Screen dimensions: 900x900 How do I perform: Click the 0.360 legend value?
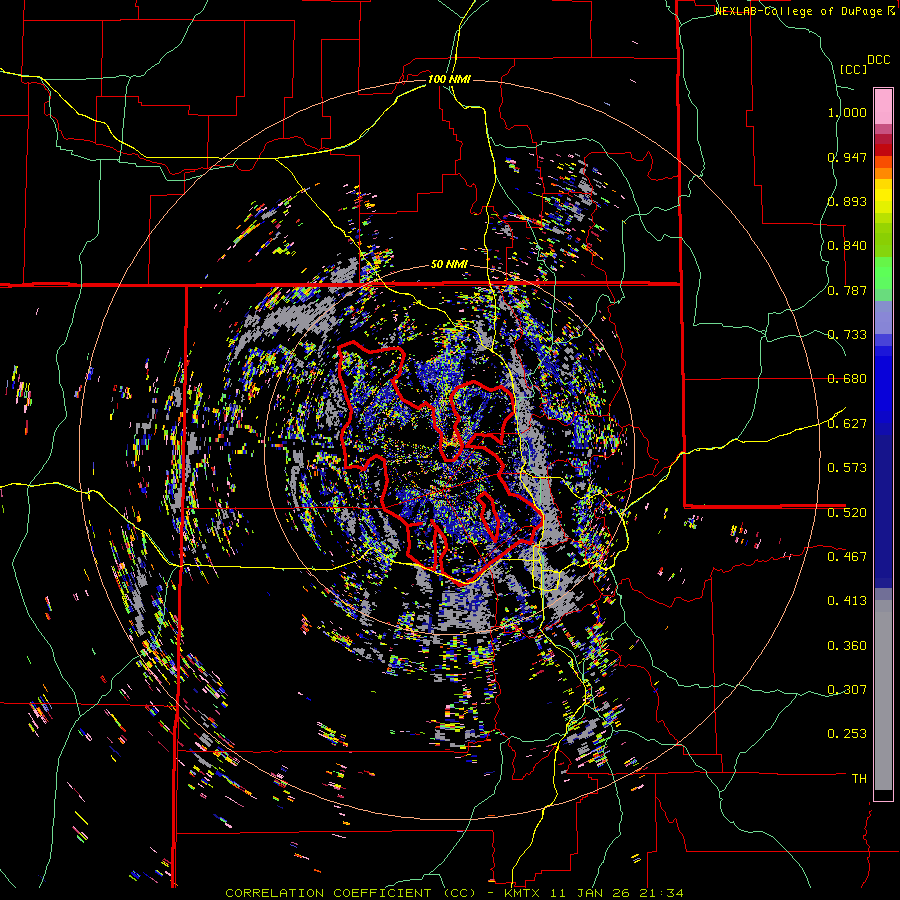847,646
